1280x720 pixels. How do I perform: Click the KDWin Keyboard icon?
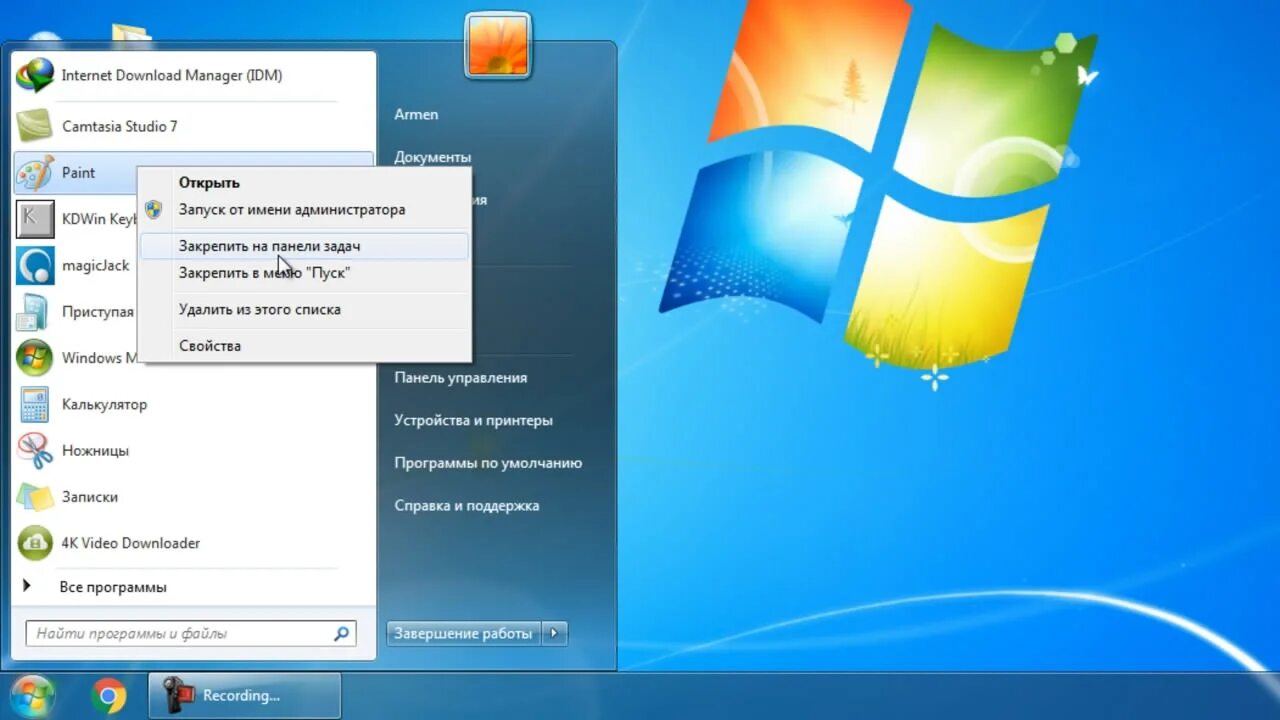[x=35, y=219]
